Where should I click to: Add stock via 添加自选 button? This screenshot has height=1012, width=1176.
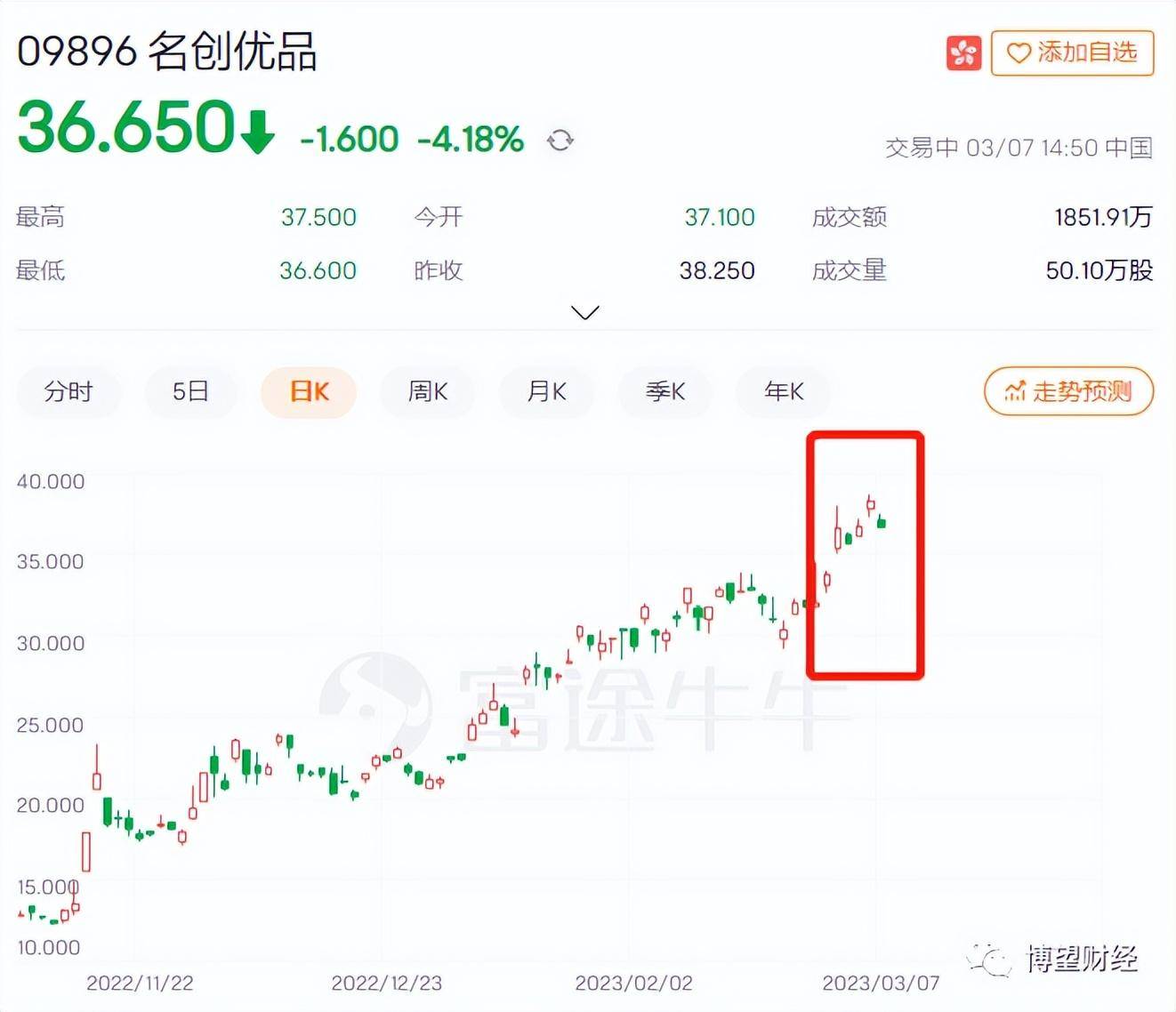tap(1072, 52)
